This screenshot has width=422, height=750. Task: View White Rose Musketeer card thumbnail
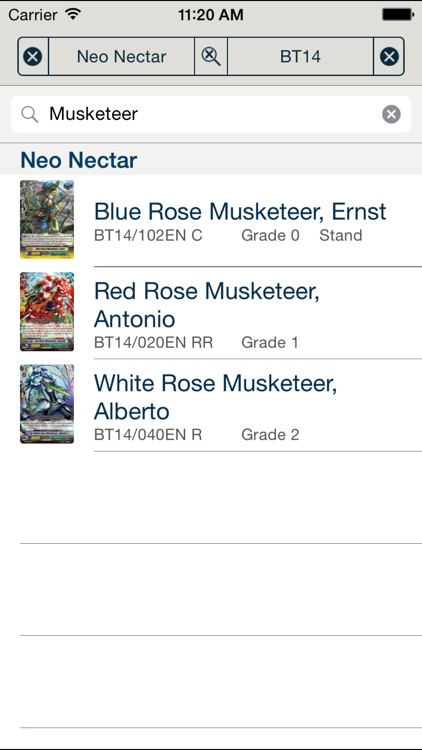tap(47, 404)
